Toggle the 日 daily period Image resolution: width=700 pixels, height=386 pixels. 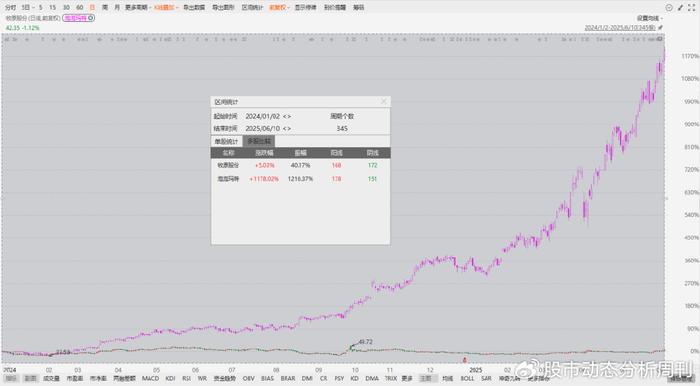click(92, 8)
